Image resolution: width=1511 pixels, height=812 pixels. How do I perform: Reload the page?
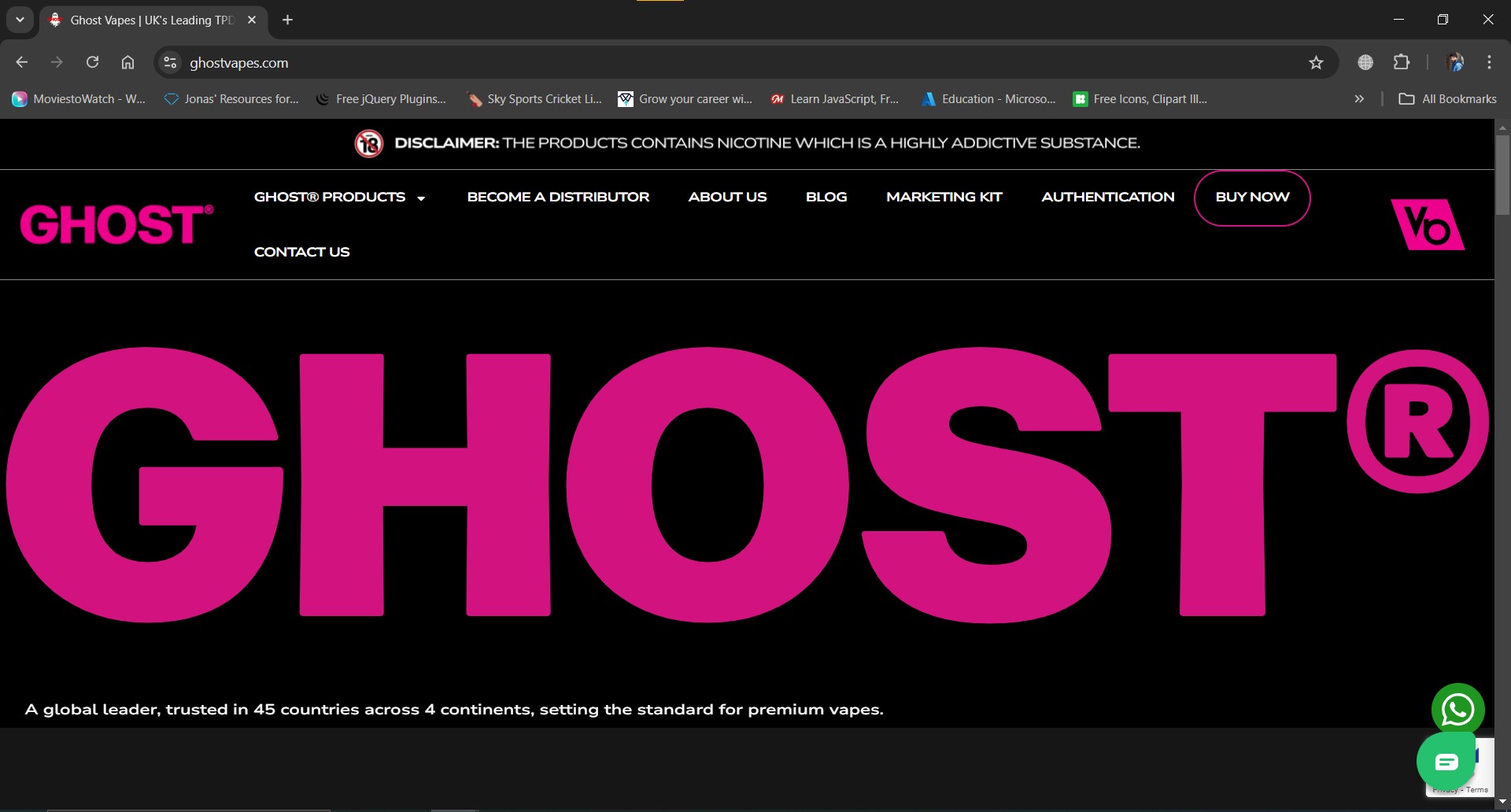click(92, 63)
